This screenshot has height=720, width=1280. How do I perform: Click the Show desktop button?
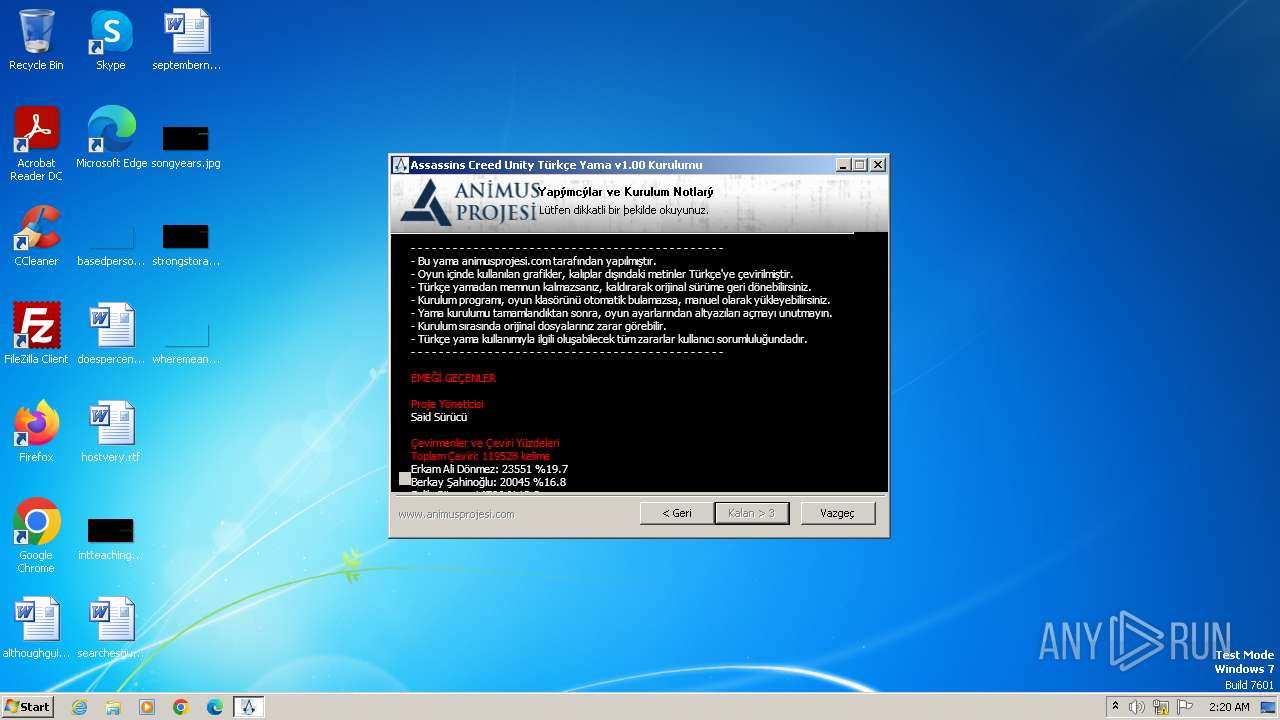[1269, 707]
